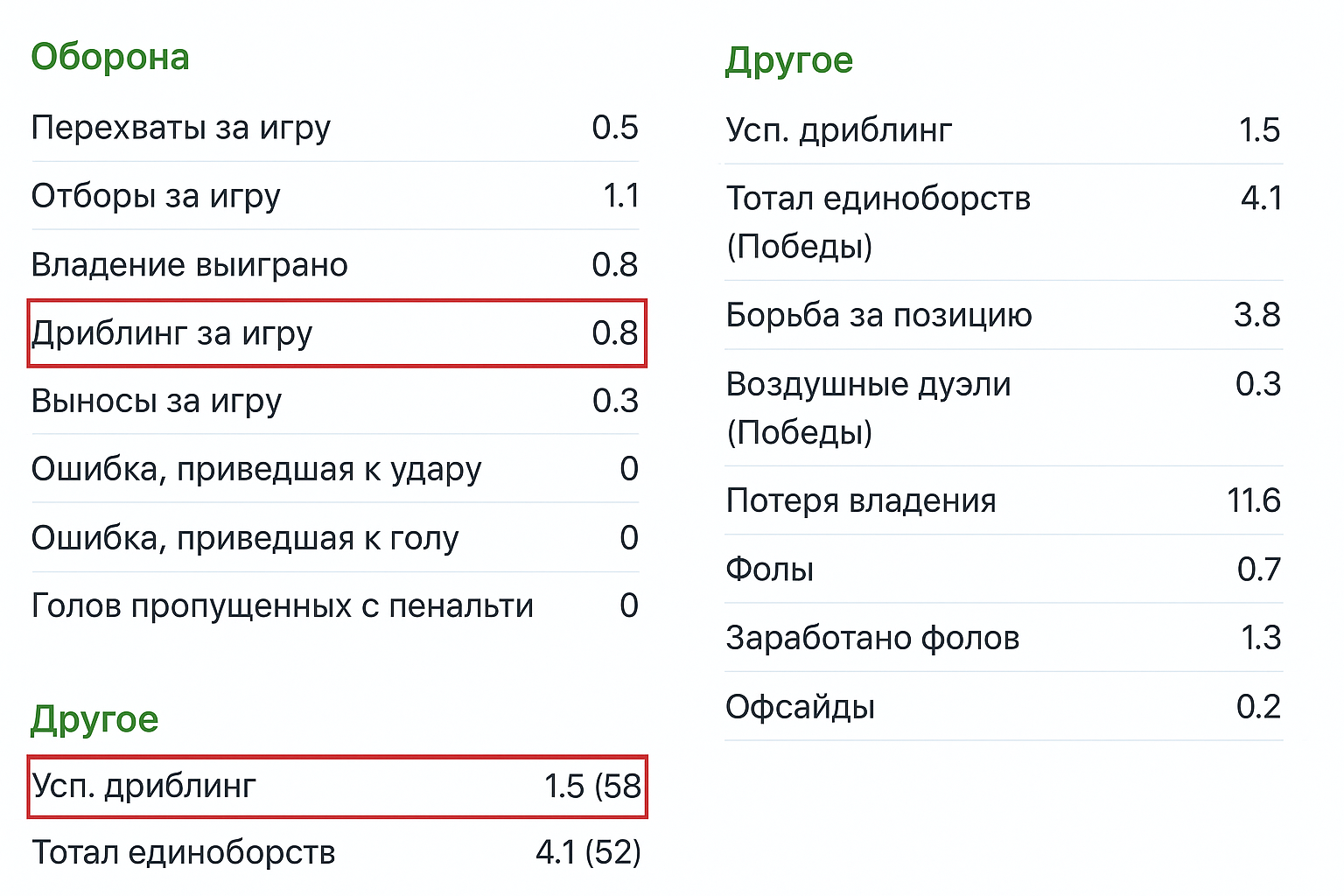Select the Ошибка, приведшая к голу row
Image resolution: width=1344 pixels, height=896 pixels.
click(x=335, y=538)
